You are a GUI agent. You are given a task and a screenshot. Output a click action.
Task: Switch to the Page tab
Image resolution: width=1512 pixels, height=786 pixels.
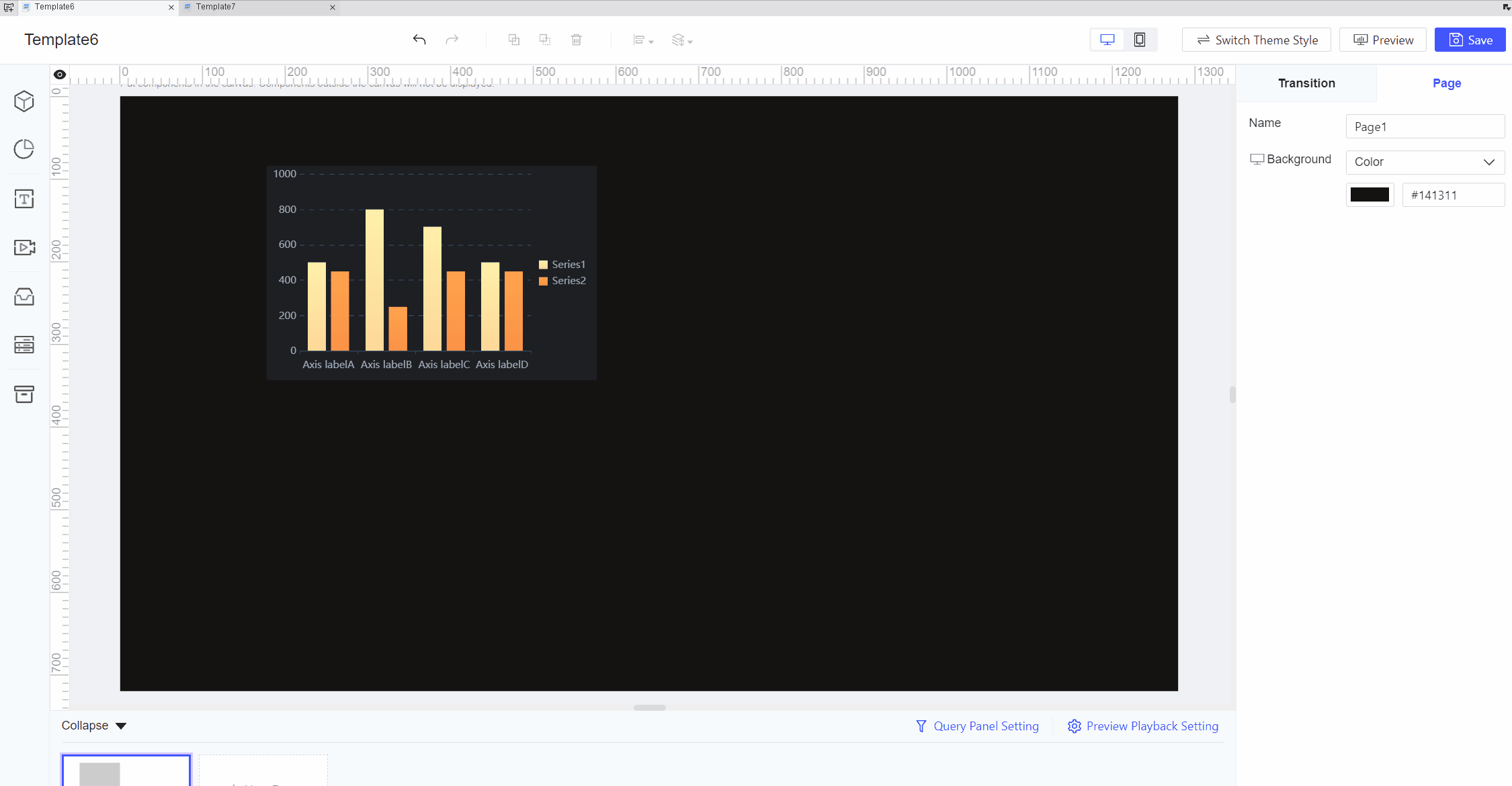click(x=1446, y=83)
